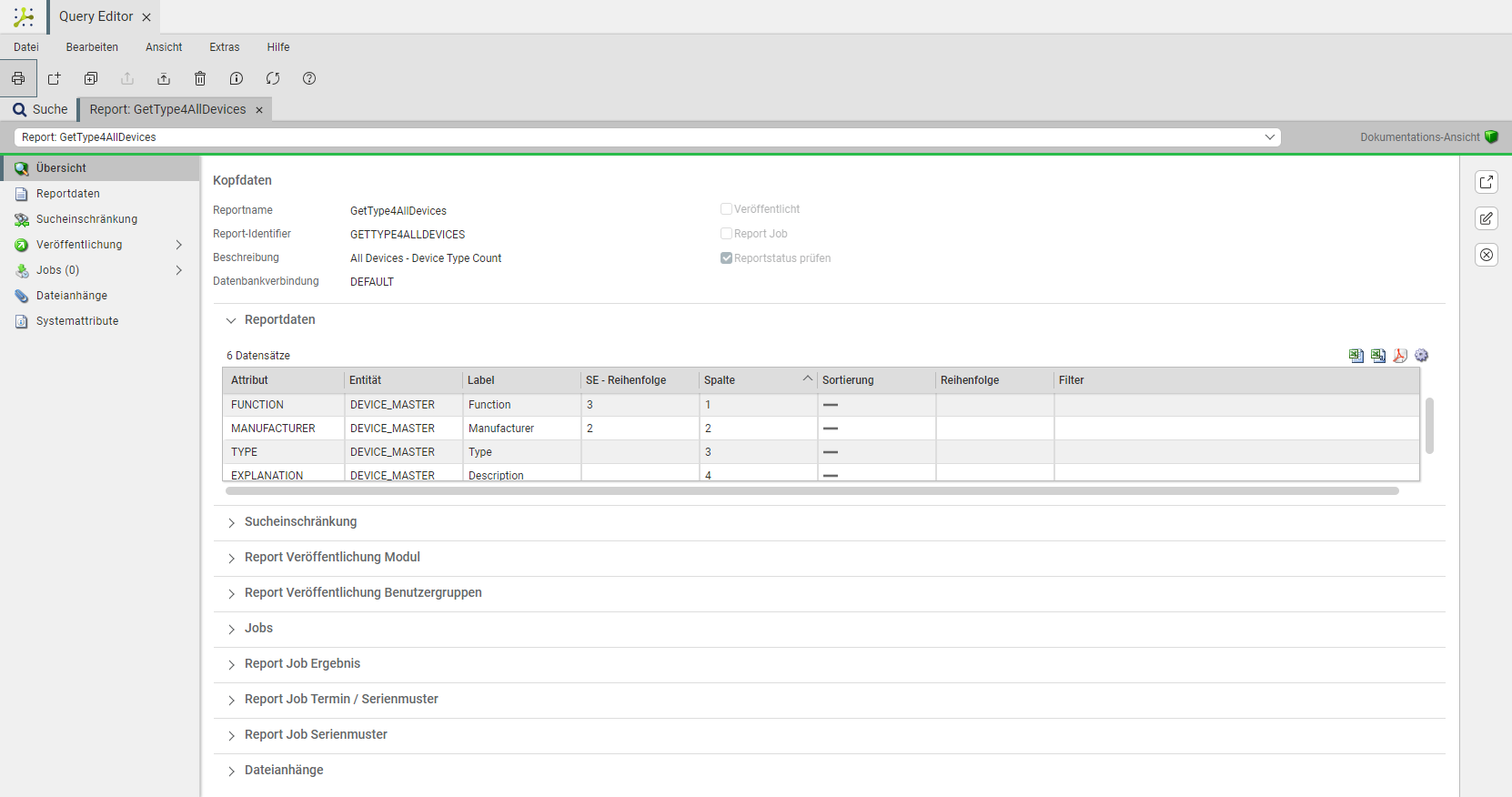The height and width of the screenshot is (797, 1512).
Task: Click the green Dokumentations-Ansicht shield icon
Action: click(1491, 136)
